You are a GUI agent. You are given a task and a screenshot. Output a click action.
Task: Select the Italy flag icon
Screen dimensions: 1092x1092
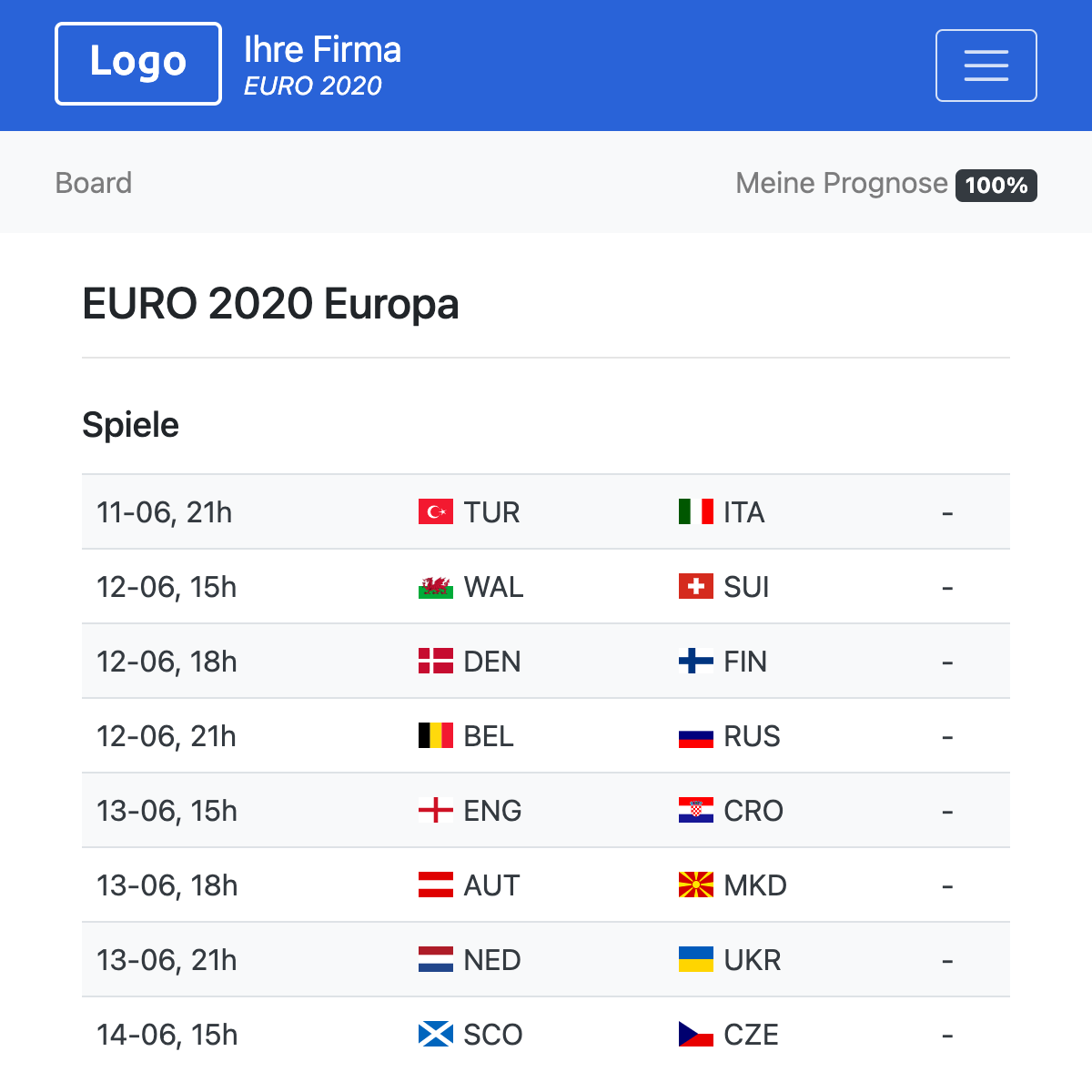click(x=694, y=511)
